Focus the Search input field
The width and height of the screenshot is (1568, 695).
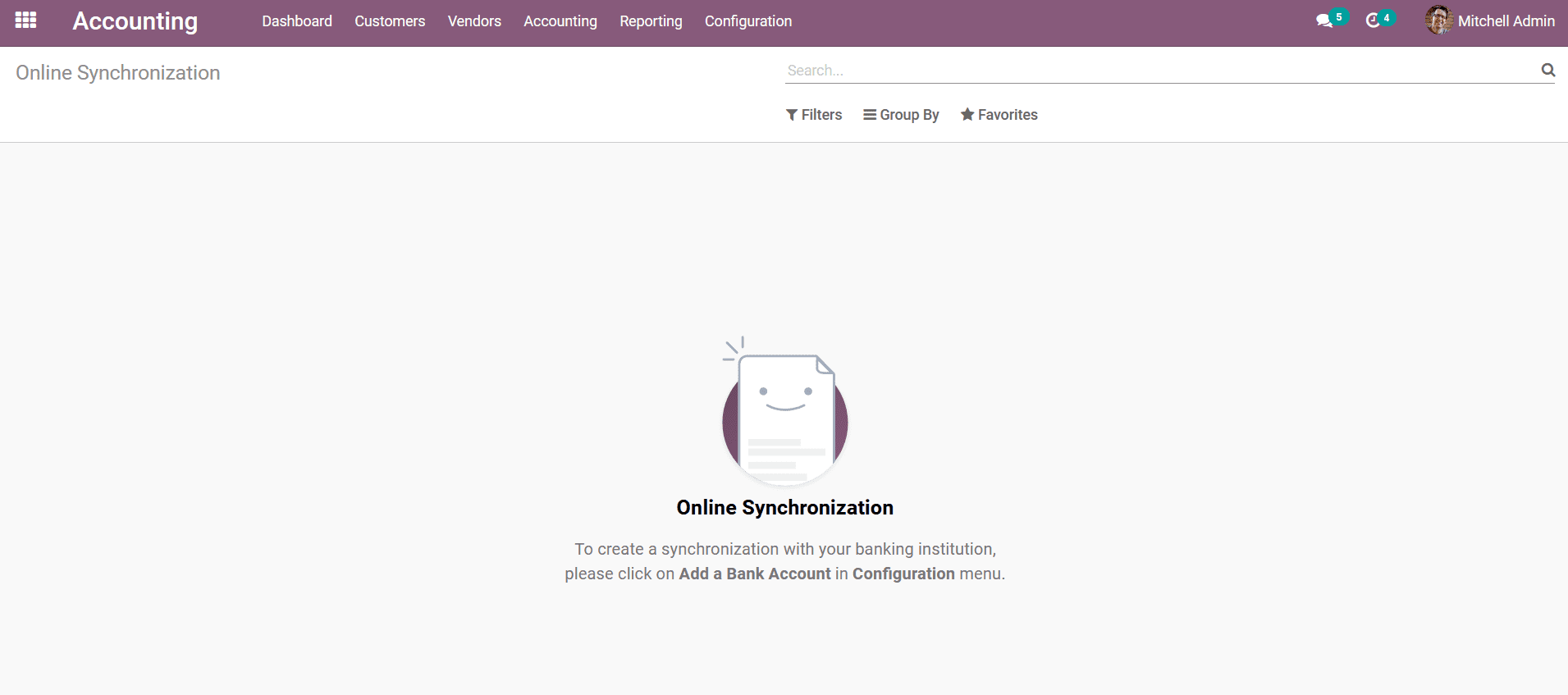coord(1161,71)
